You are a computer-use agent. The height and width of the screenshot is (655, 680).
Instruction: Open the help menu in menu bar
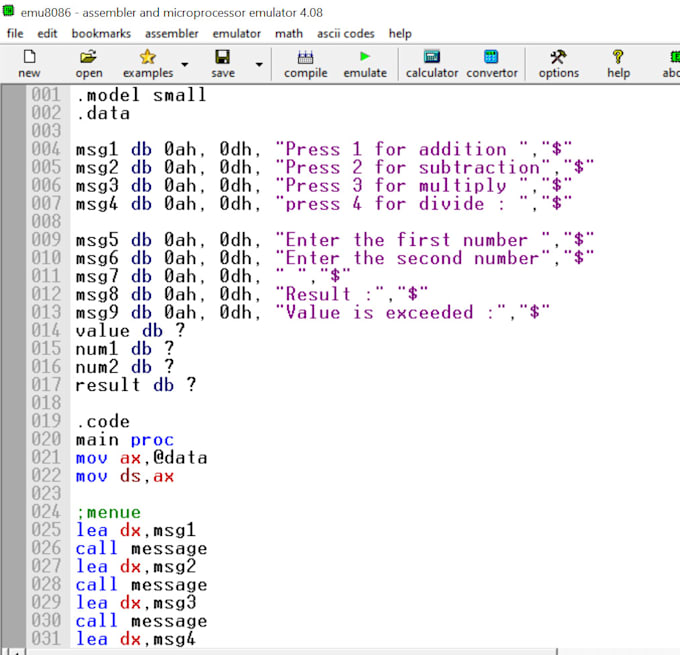click(x=400, y=33)
